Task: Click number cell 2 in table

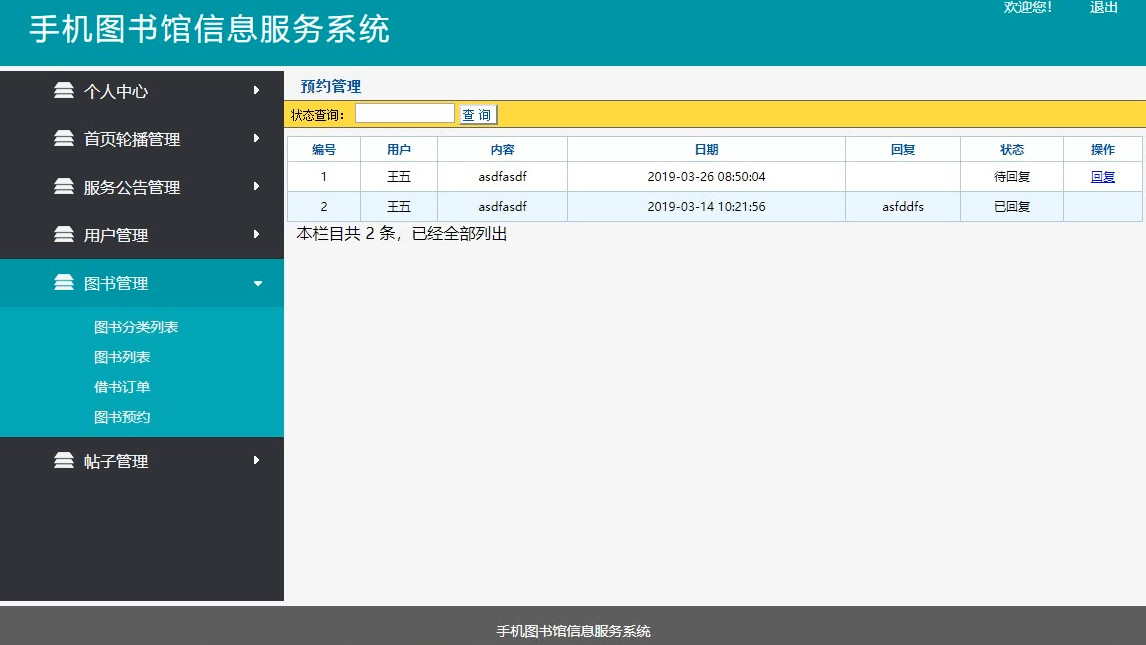Action: pos(324,207)
